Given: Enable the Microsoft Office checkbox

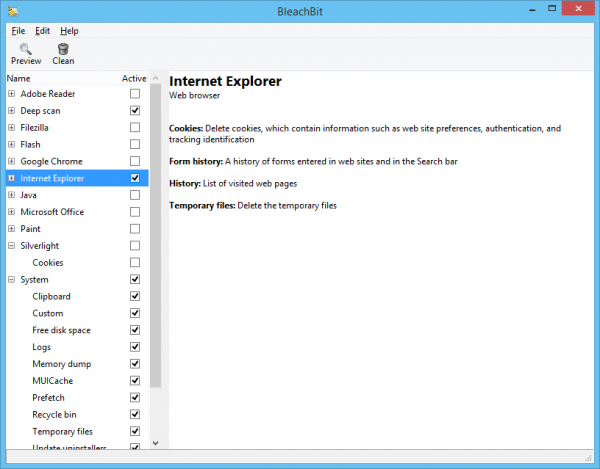Looking at the screenshot, I should pos(135,212).
